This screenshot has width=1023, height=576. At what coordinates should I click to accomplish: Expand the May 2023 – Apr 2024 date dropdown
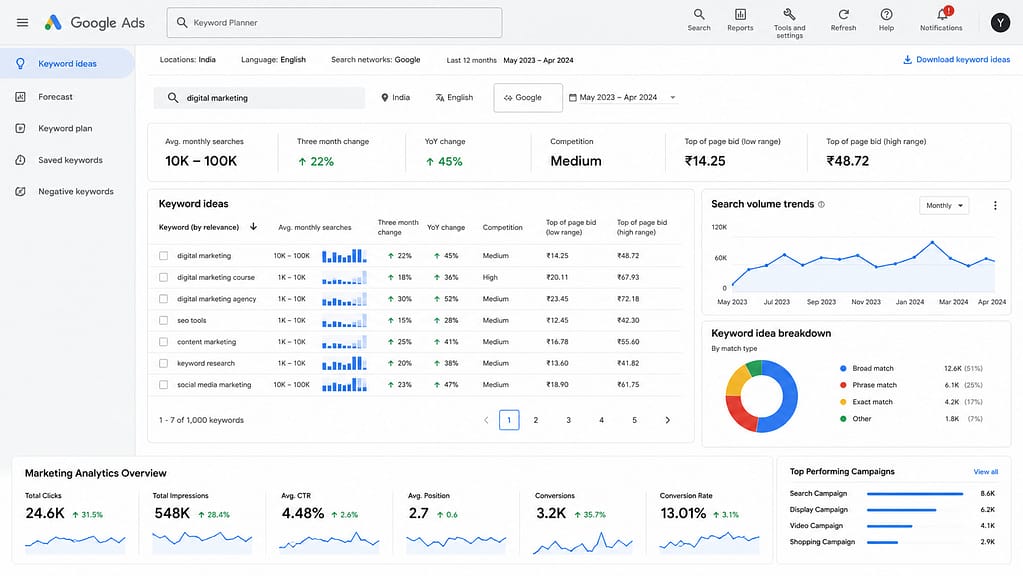(x=673, y=98)
